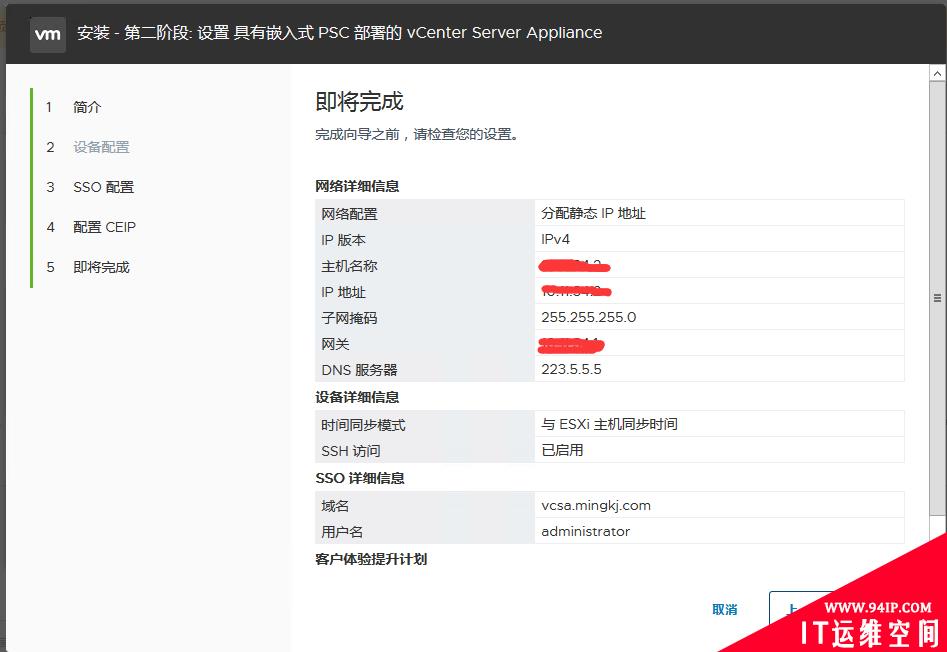The width and height of the screenshot is (947, 652).
Task: Select step 5 即将完成
Action: [101, 267]
